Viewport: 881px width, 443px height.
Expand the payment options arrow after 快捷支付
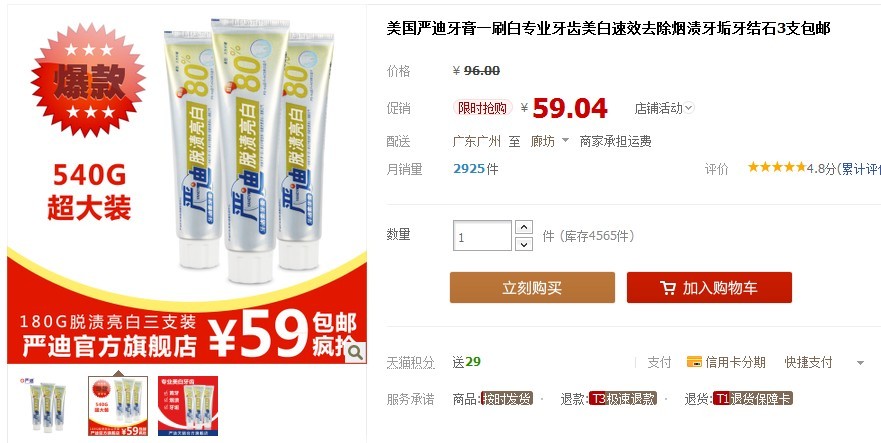(860, 363)
